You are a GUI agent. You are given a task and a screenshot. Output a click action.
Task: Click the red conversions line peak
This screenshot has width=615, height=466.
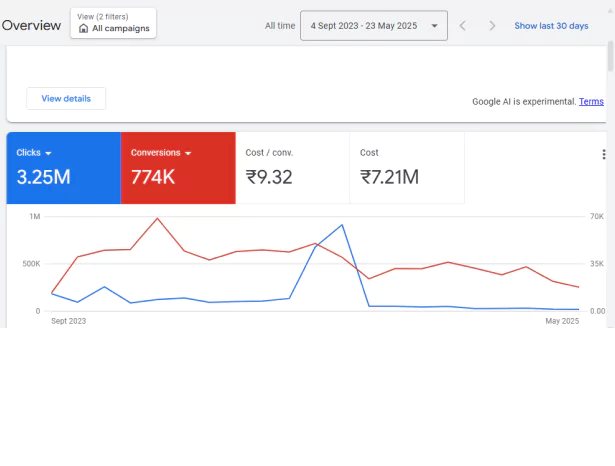(x=157, y=218)
